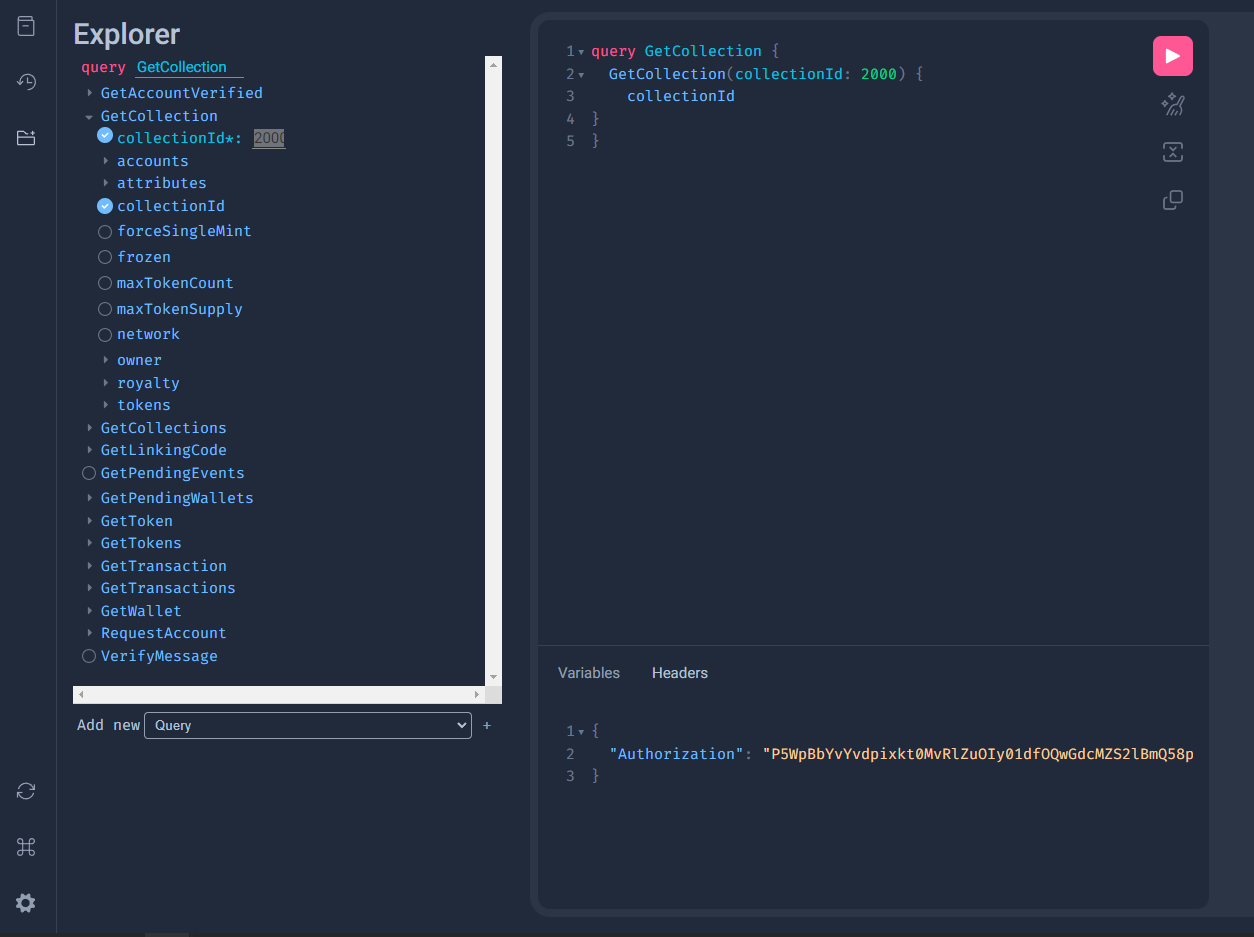Switch to the Variables tab
Screen dimensions: 1254x937
[x=589, y=673]
